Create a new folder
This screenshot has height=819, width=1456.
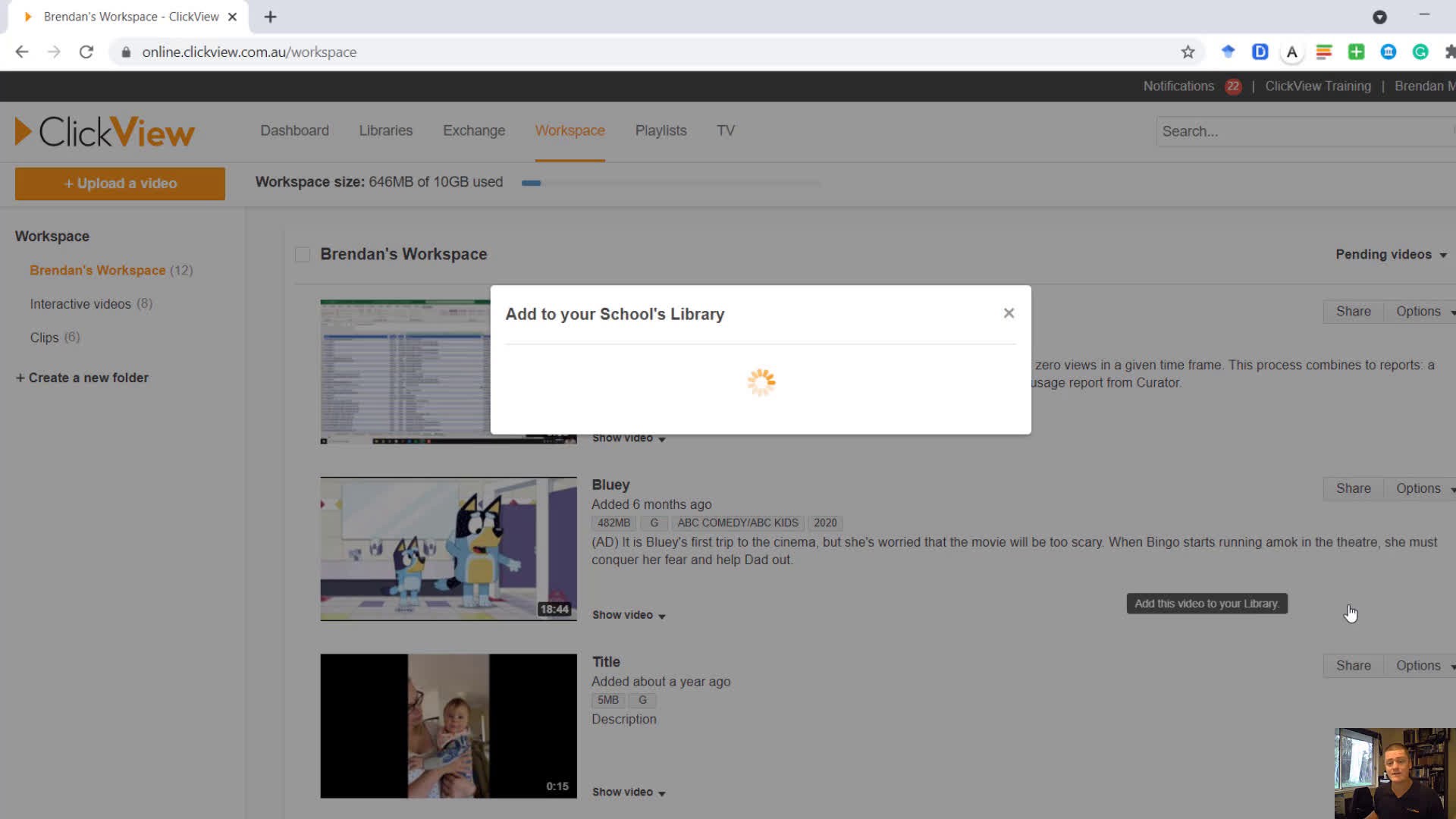point(82,378)
